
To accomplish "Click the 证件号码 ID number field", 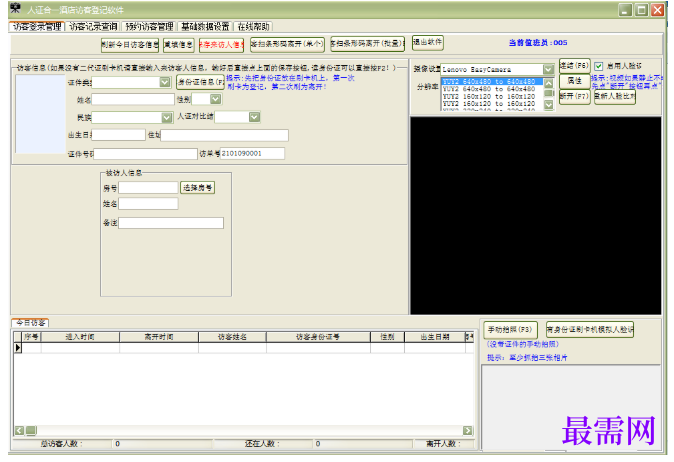I will coord(146,154).
